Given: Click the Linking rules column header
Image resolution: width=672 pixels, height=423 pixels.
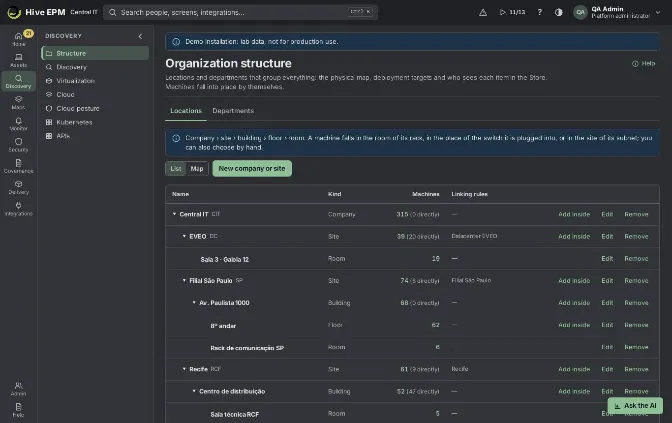Looking at the screenshot, I should 469,194.
